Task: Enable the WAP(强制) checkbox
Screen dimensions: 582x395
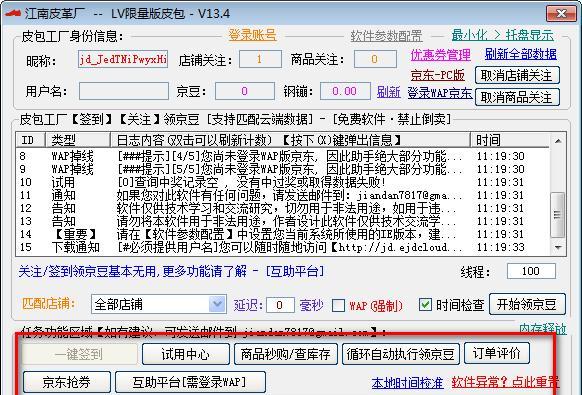Action: pyautogui.click(x=338, y=306)
